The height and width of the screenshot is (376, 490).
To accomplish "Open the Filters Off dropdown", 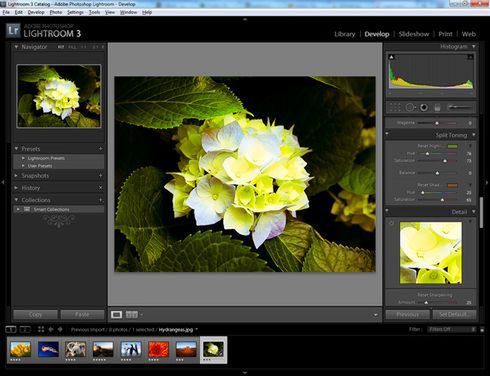I will pos(452,329).
